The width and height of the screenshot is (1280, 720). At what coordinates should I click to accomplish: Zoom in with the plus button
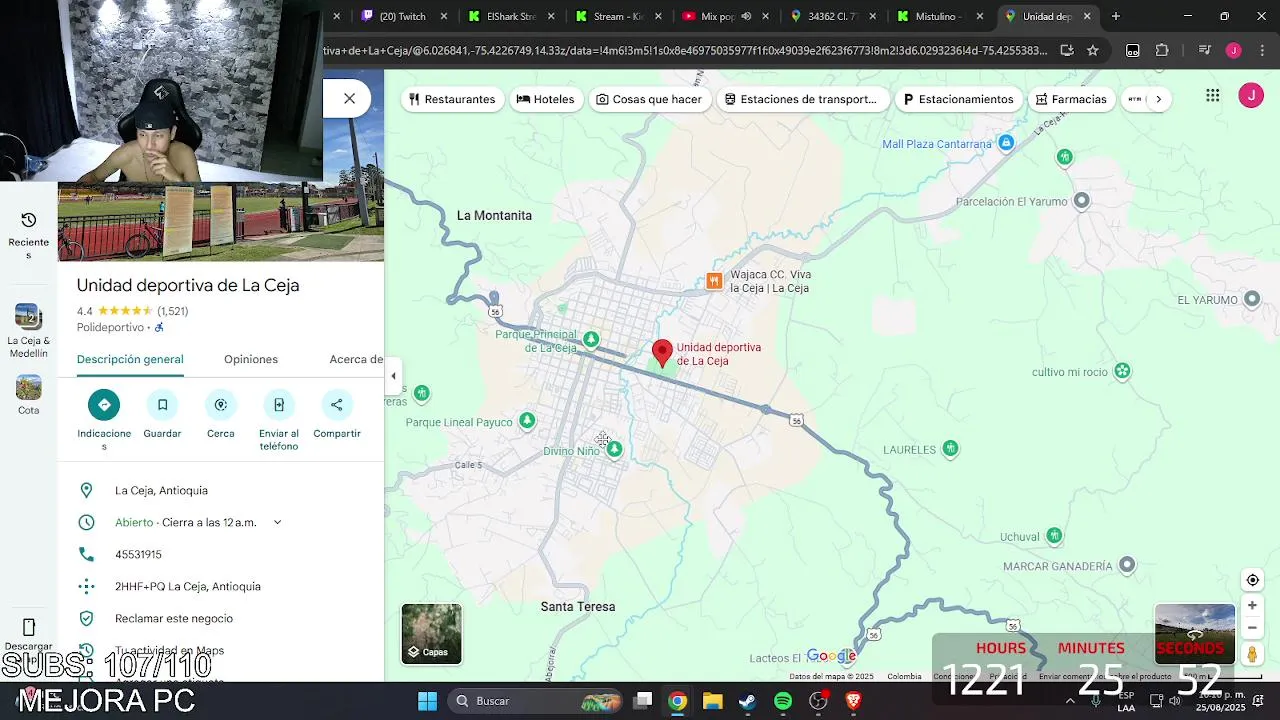tap(1252, 606)
